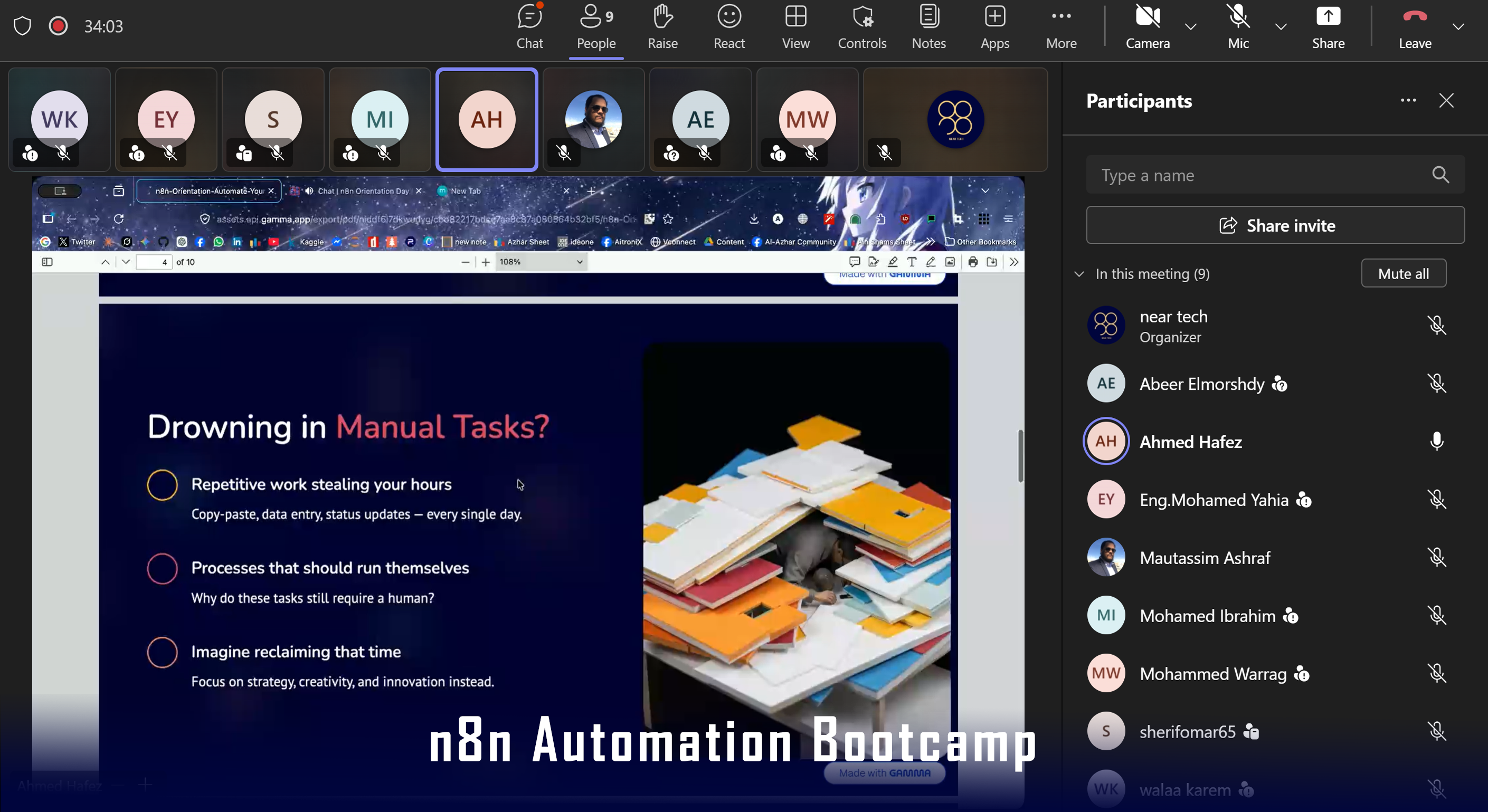Unmute with the Mic button
Viewport: 1488px width, 812px height.
pos(1238,27)
